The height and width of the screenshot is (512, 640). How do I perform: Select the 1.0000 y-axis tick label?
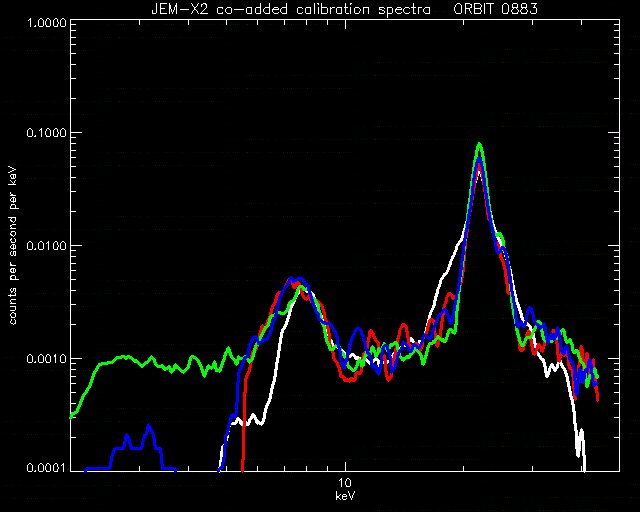[x=46, y=22]
